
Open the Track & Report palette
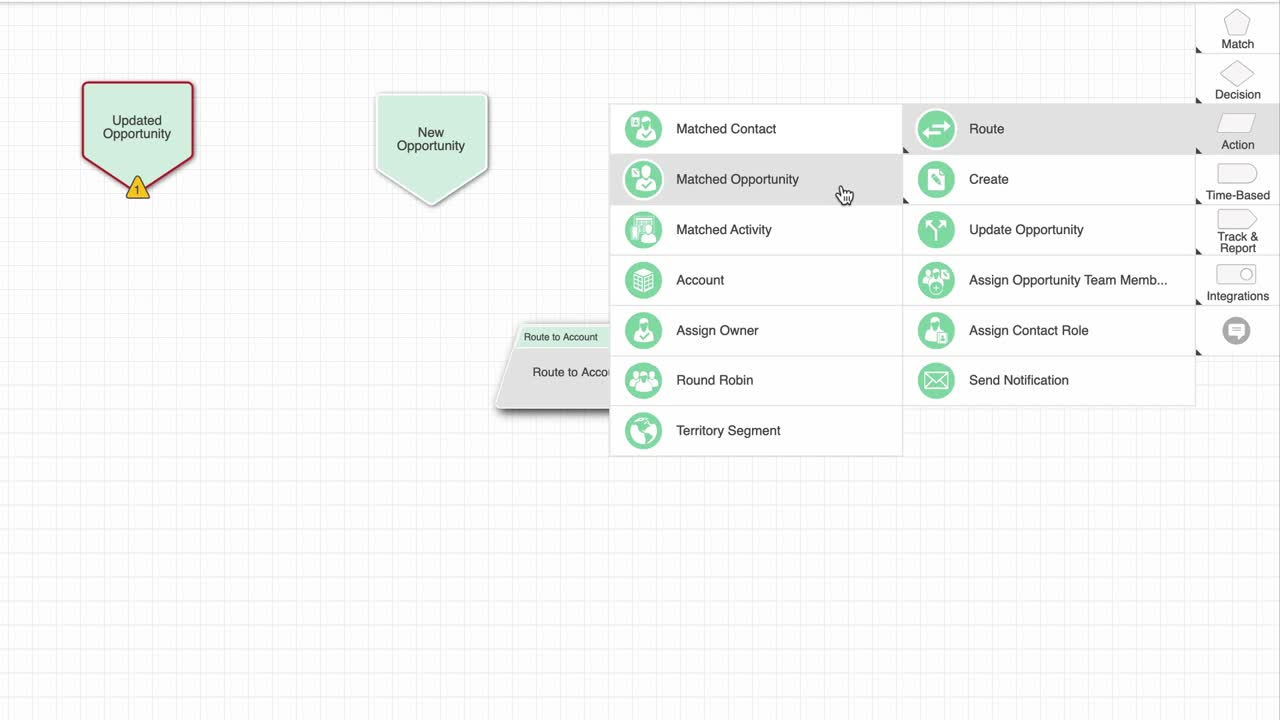(x=1237, y=231)
